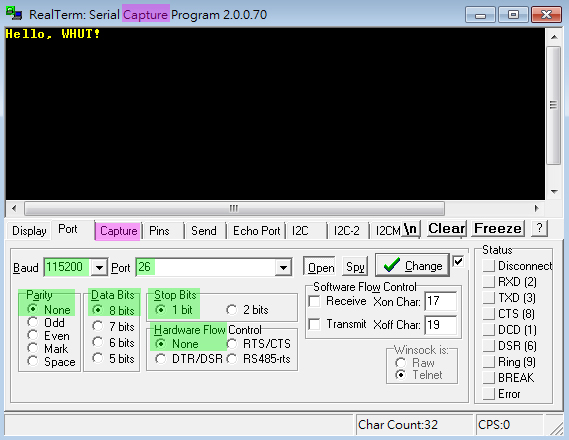Select Space parity
The width and height of the screenshot is (569, 440).
click(51, 362)
